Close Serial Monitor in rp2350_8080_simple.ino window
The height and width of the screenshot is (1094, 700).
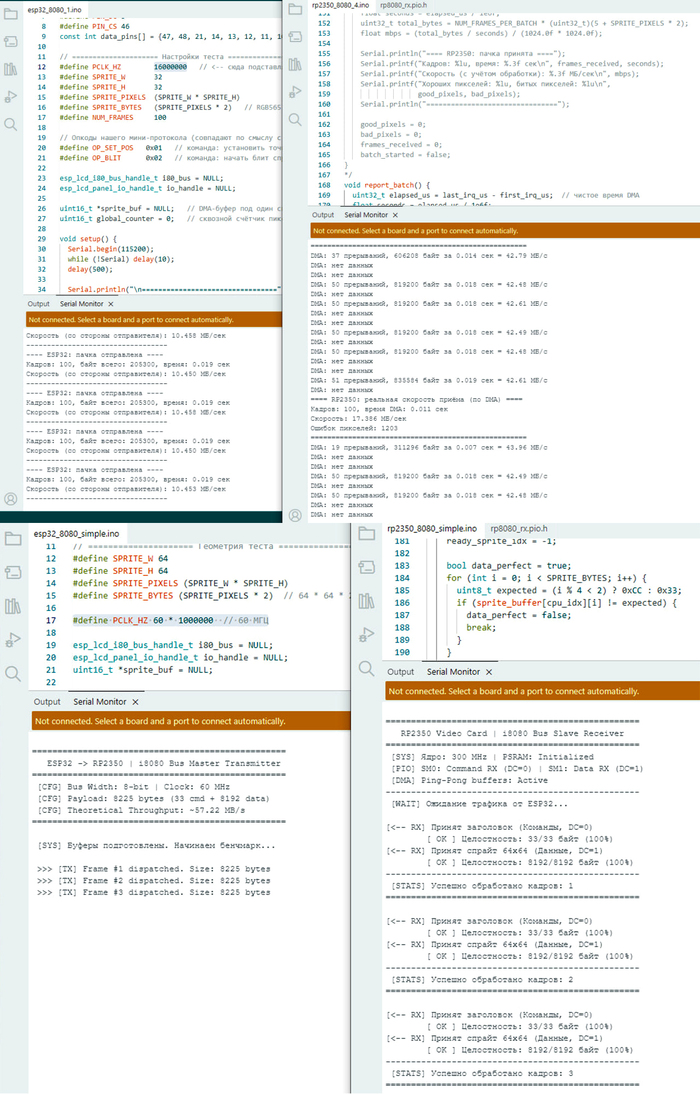point(489,672)
